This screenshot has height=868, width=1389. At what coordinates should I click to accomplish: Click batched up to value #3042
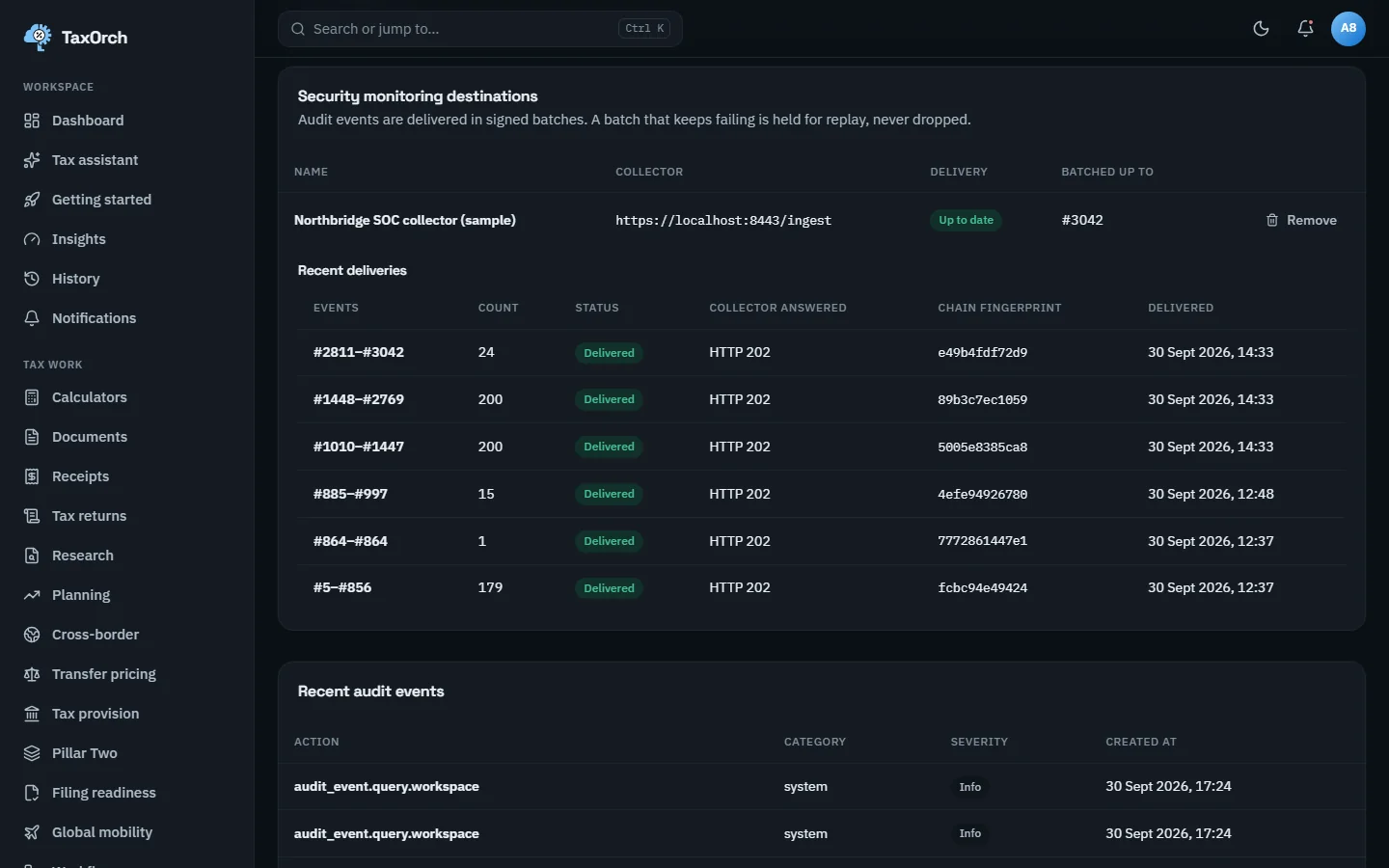click(1082, 220)
